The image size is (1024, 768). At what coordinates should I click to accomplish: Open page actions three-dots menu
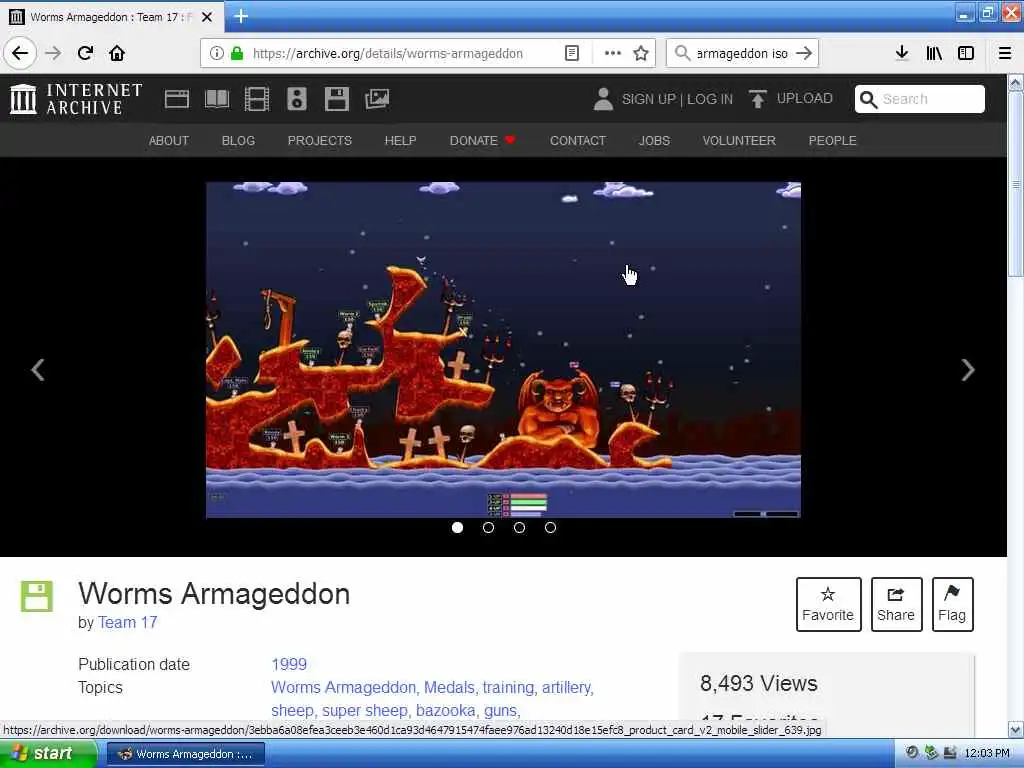coord(613,54)
